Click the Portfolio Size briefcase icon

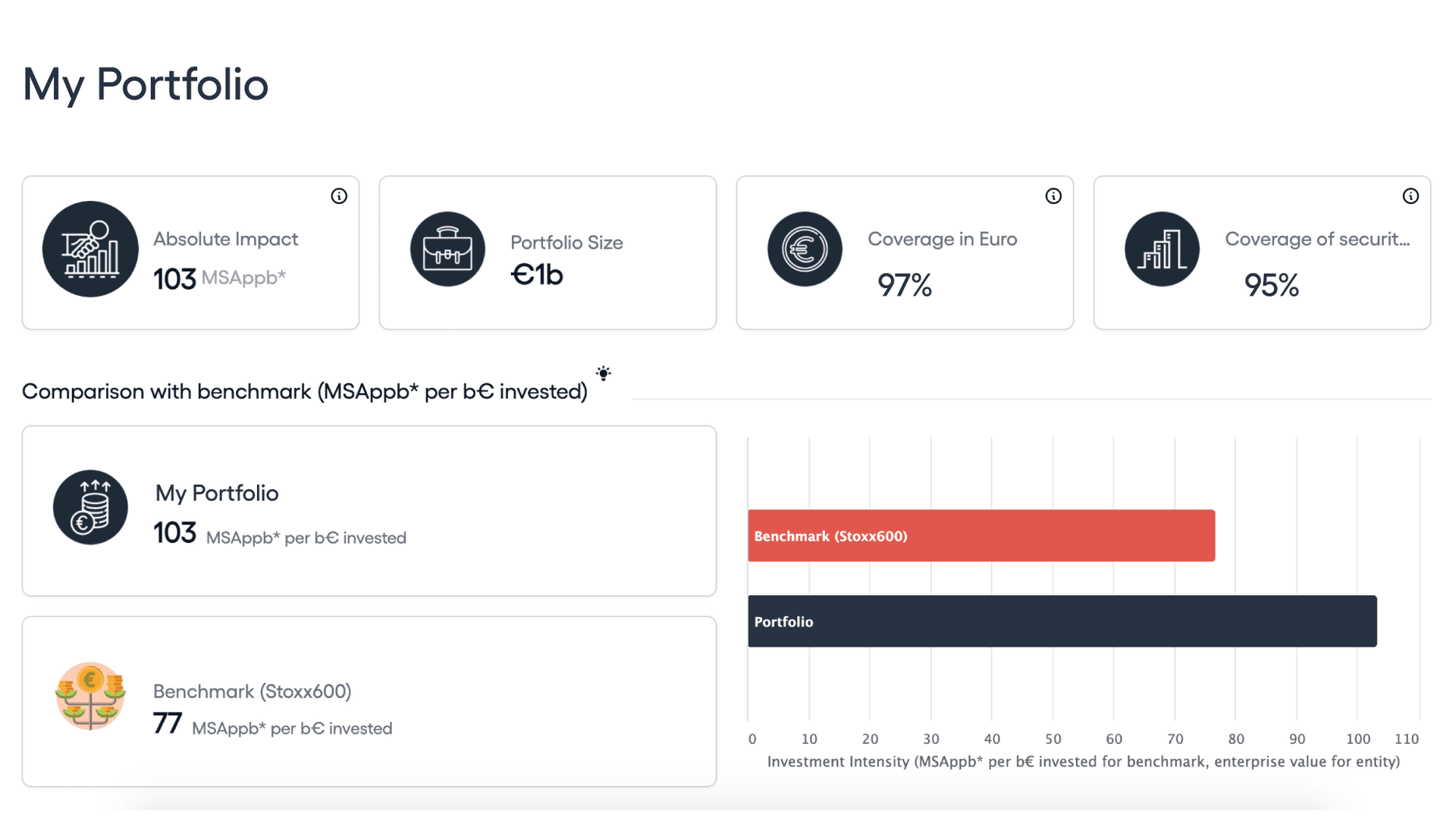click(447, 249)
